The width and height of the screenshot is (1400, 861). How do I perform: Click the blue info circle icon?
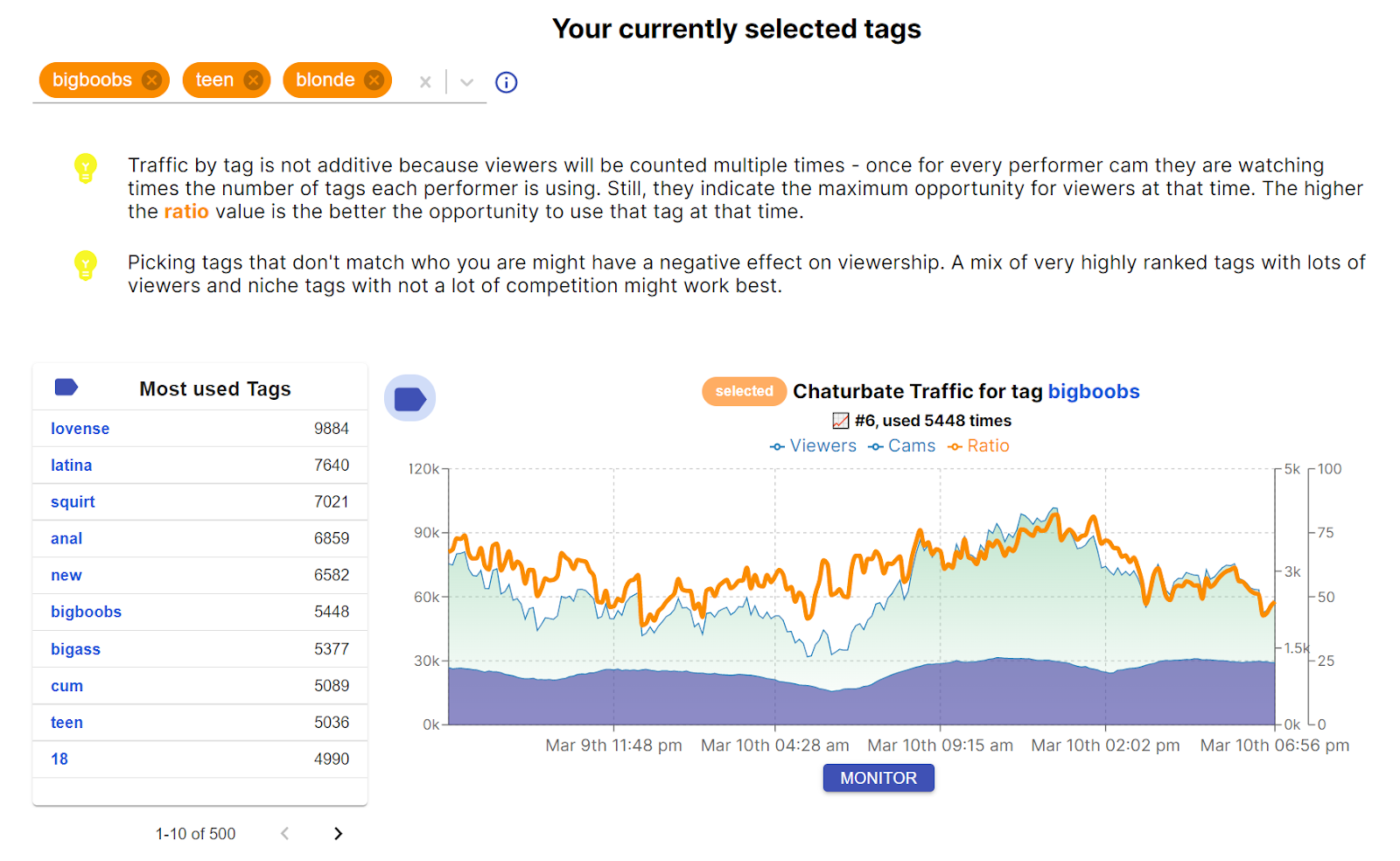(x=506, y=82)
